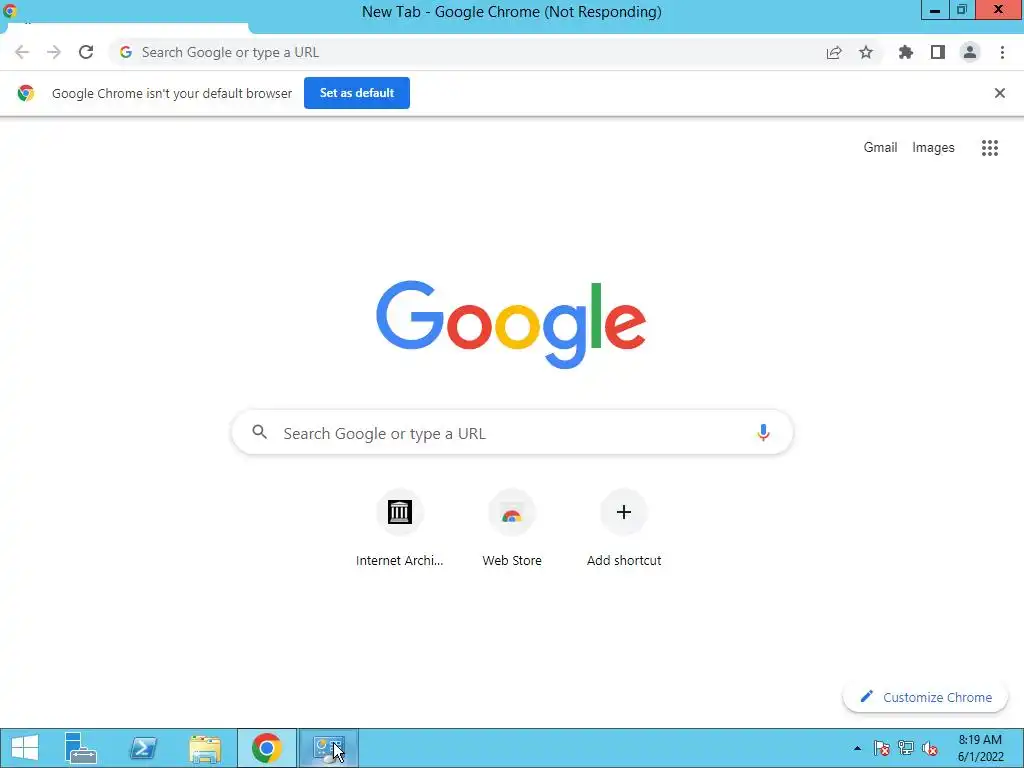Open Gmail link

(x=880, y=148)
